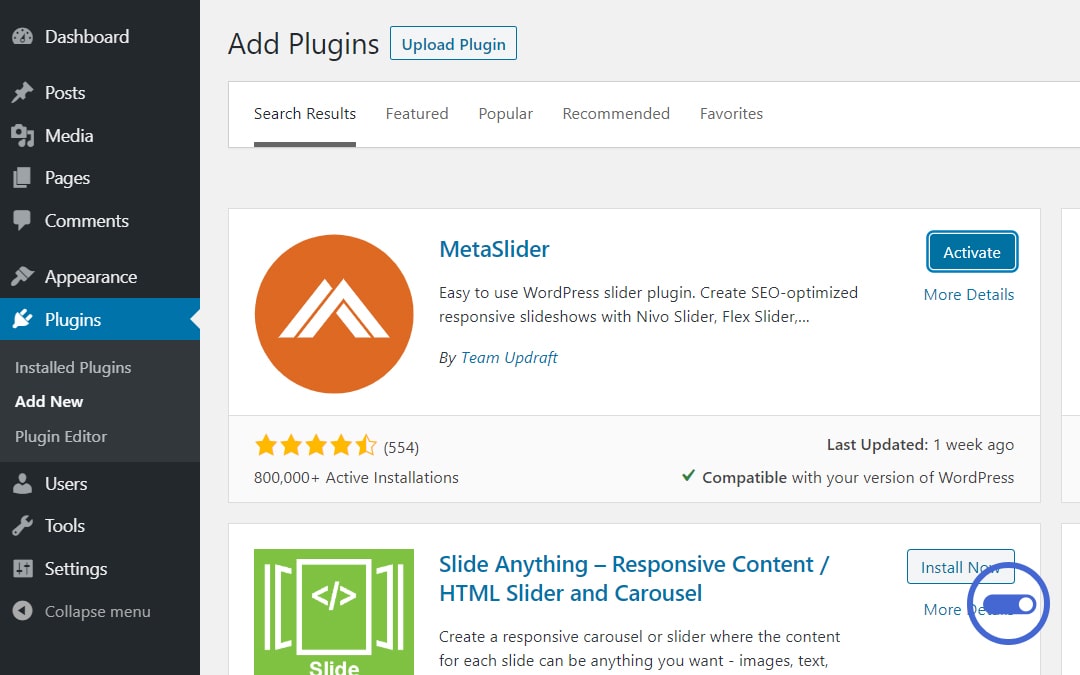This screenshot has height=675, width=1080.
Task: Collapse the admin sidebar menu
Action: [81, 611]
